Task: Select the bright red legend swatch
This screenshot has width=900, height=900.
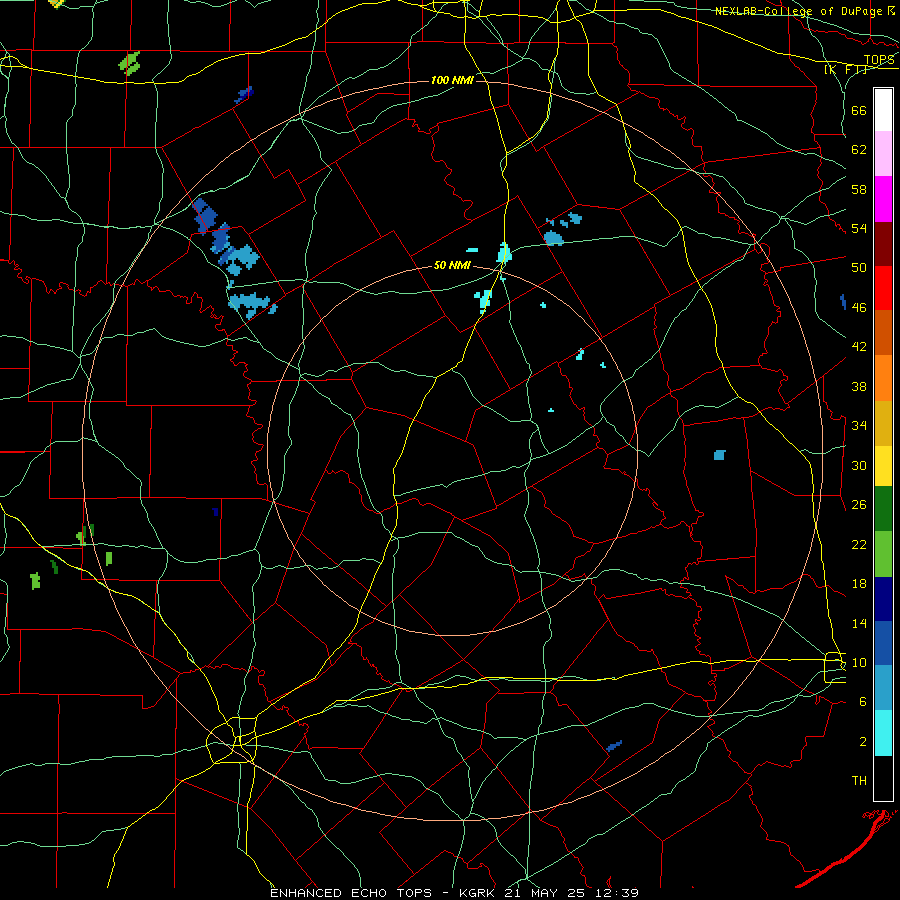Action: click(883, 288)
